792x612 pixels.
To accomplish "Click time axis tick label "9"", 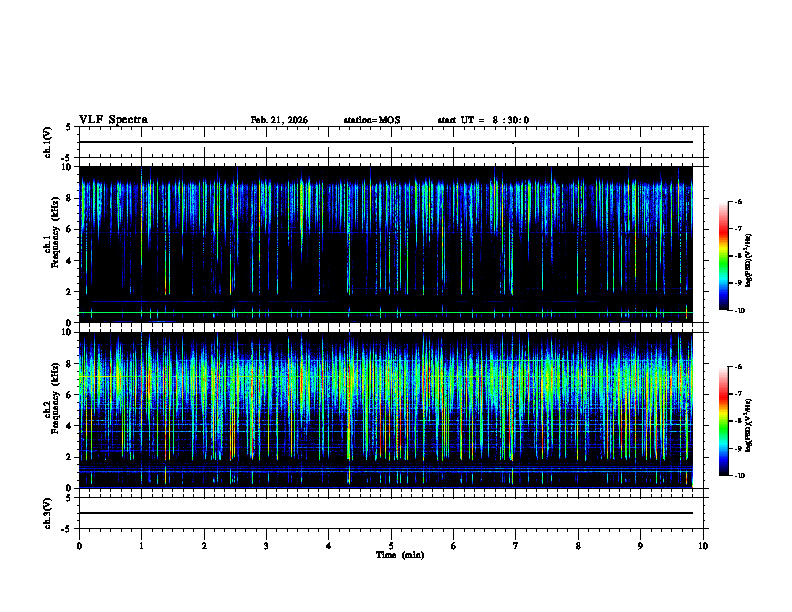I will tap(640, 546).
